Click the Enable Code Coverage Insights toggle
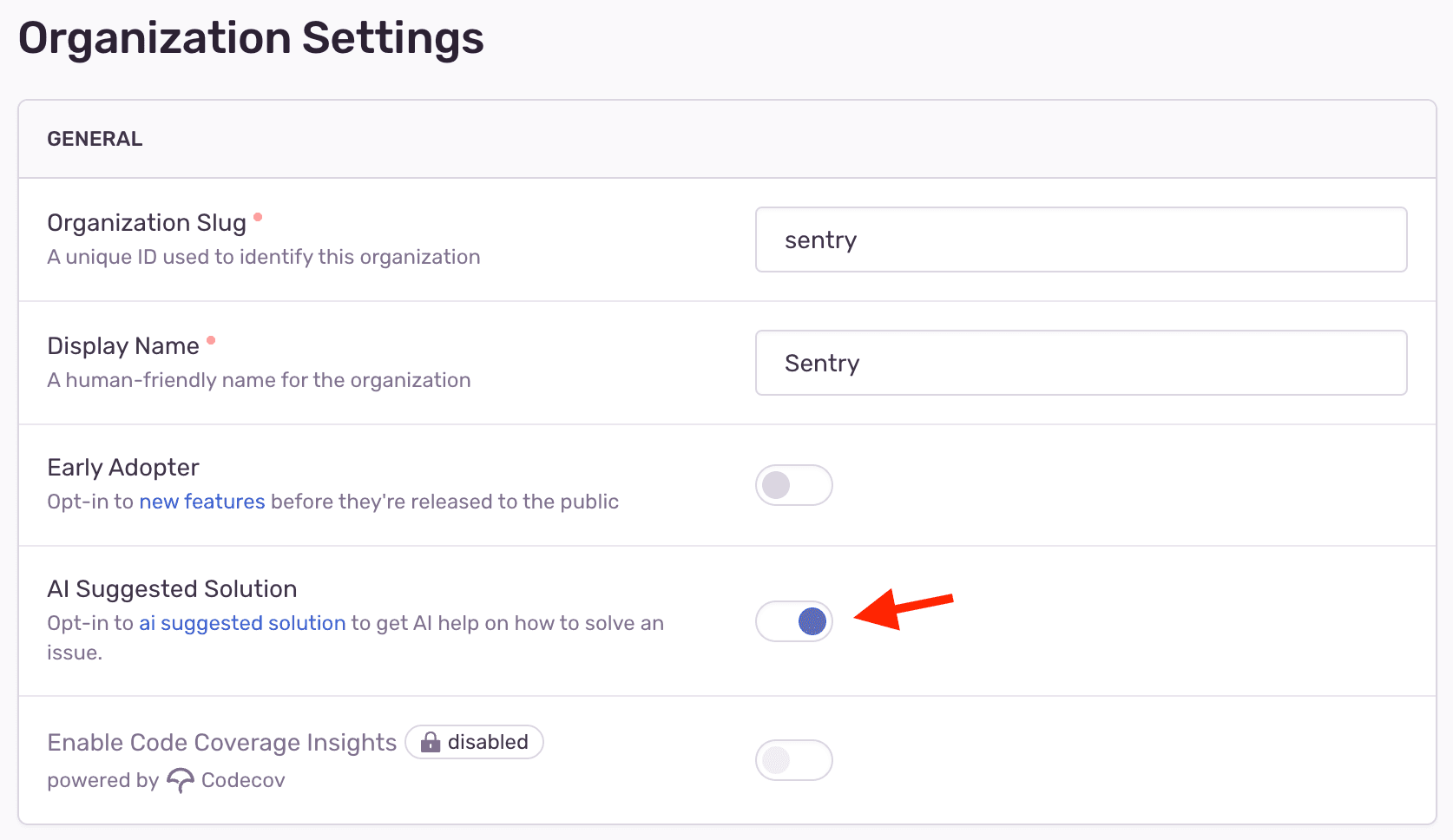Viewport: 1453px width, 840px height. point(793,760)
